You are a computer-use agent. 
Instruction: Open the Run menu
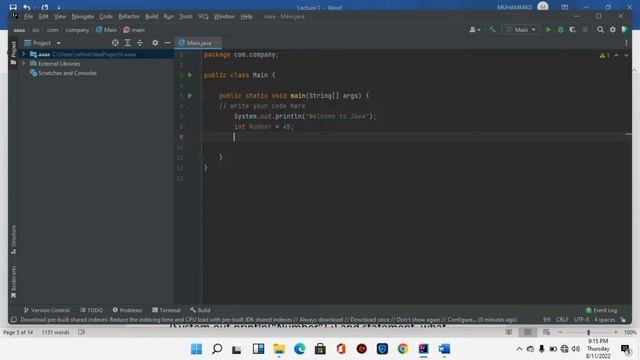tap(169, 17)
